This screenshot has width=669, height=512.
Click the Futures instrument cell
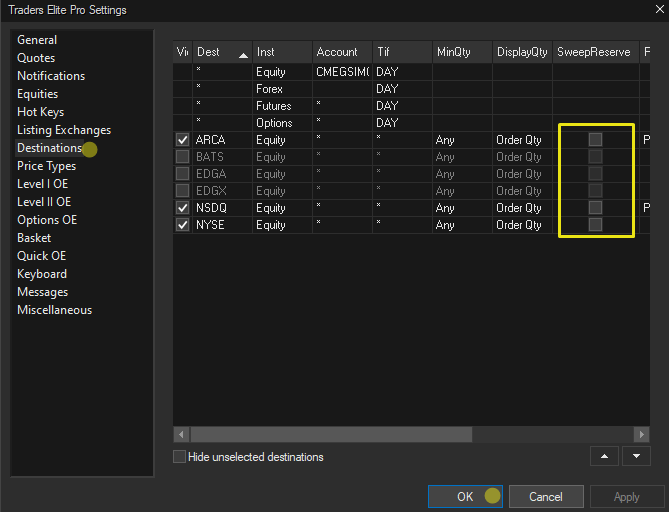282,106
